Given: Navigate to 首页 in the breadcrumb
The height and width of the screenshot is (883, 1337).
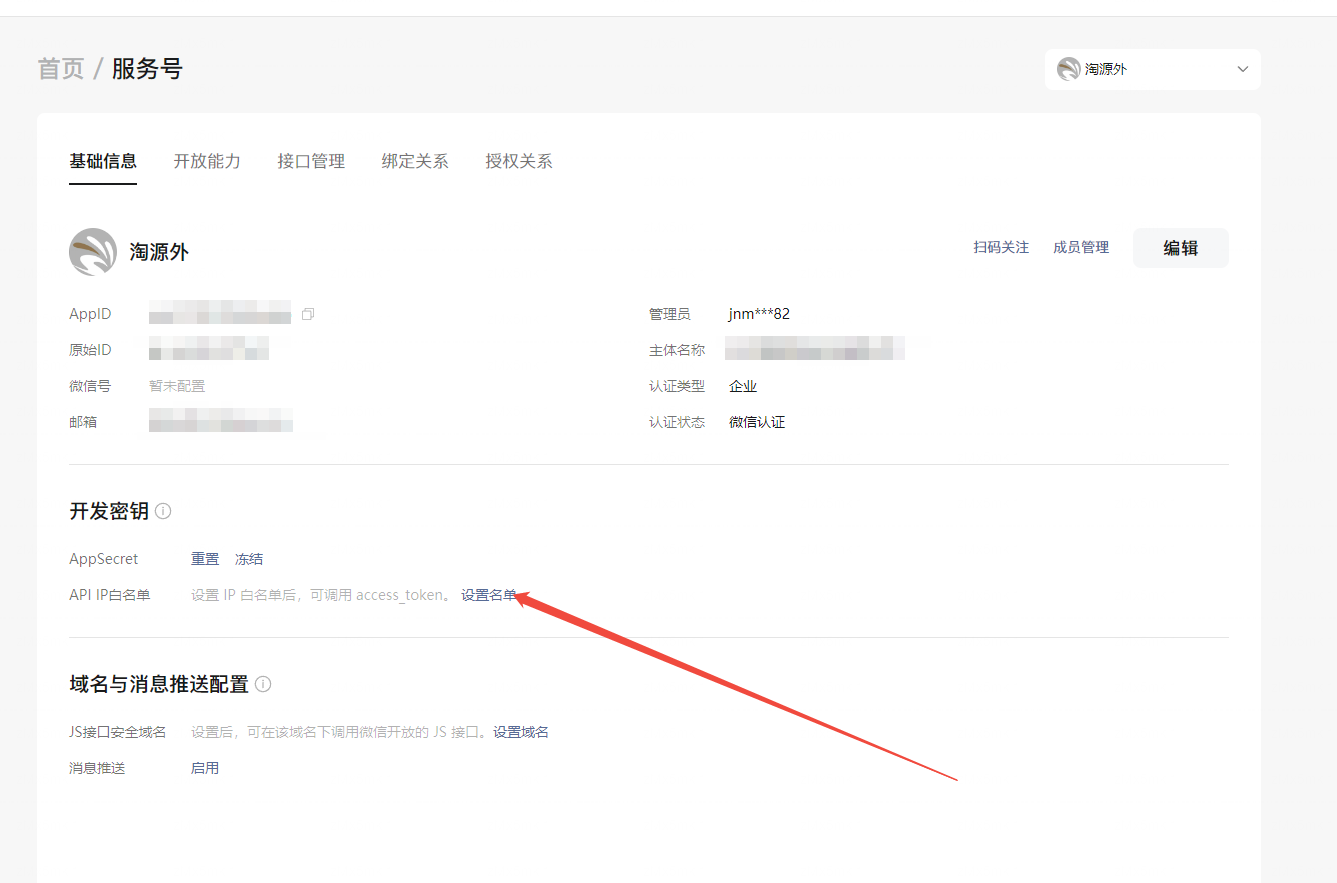Looking at the screenshot, I should 61,69.
